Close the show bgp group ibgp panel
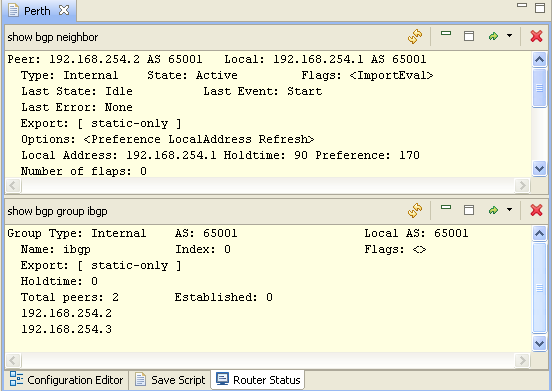 tap(536, 210)
